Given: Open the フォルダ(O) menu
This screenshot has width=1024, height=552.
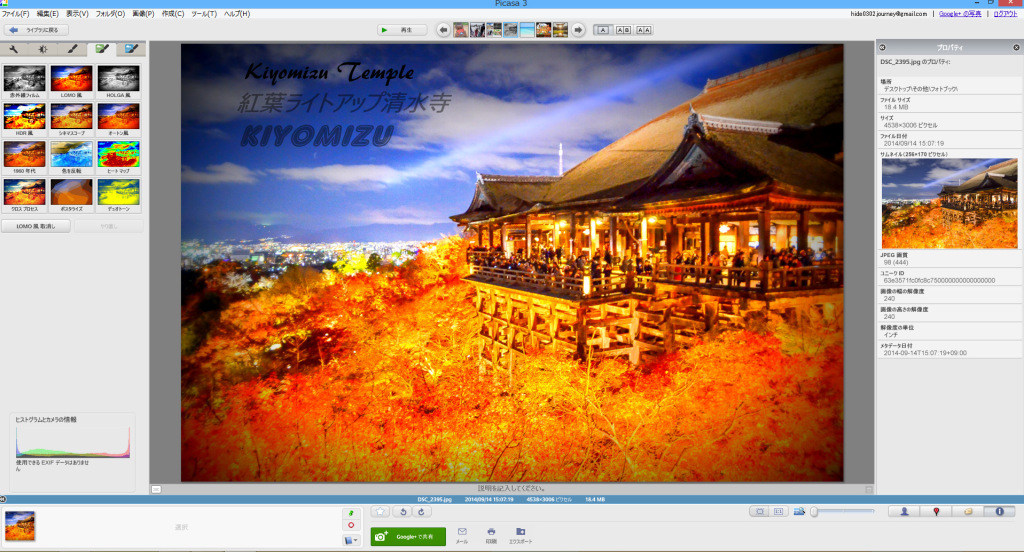Looking at the screenshot, I should pyautogui.click(x=110, y=14).
